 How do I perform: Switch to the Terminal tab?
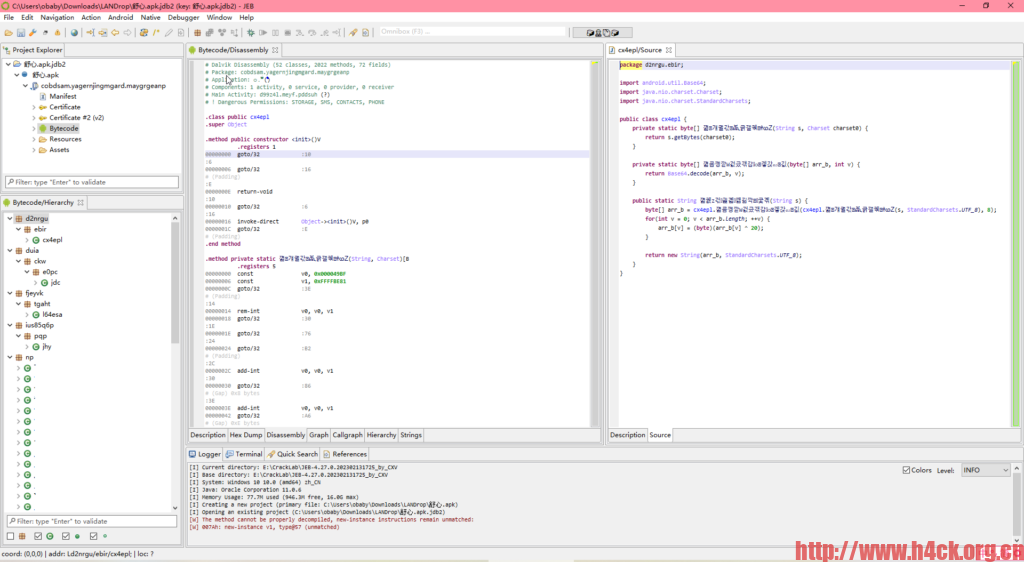point(244,454)
